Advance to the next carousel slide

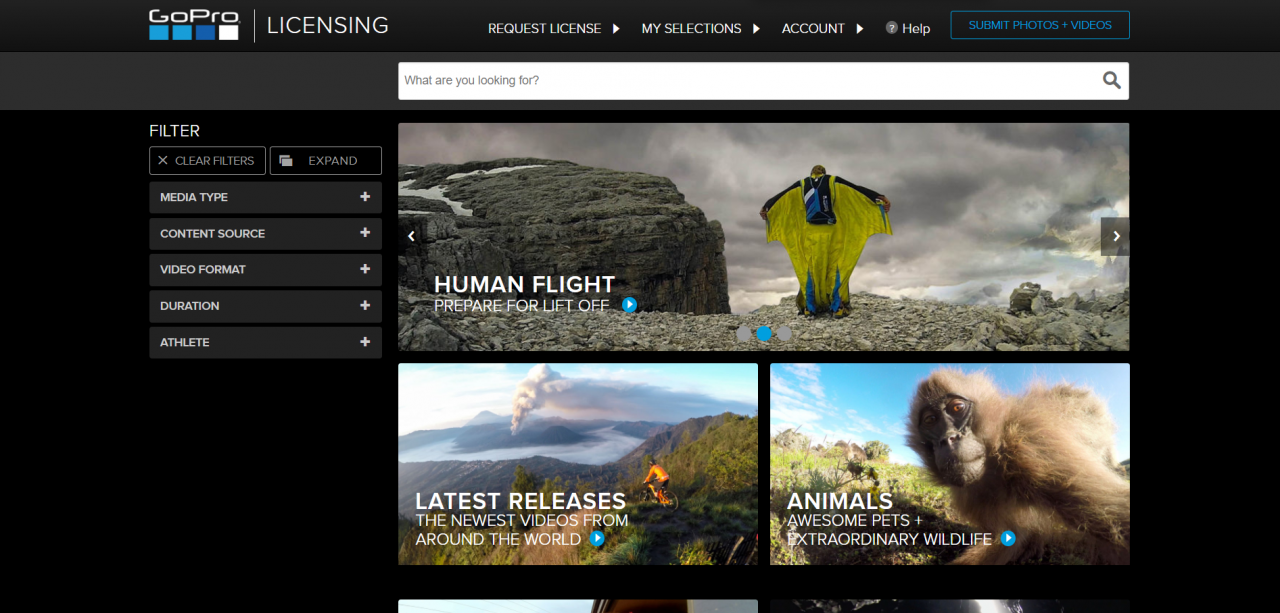(x=1115, y=237)
